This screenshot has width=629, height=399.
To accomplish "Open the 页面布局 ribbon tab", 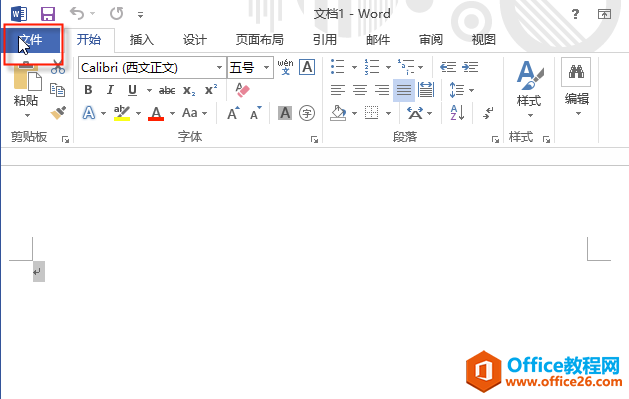I will click(260, 40).
